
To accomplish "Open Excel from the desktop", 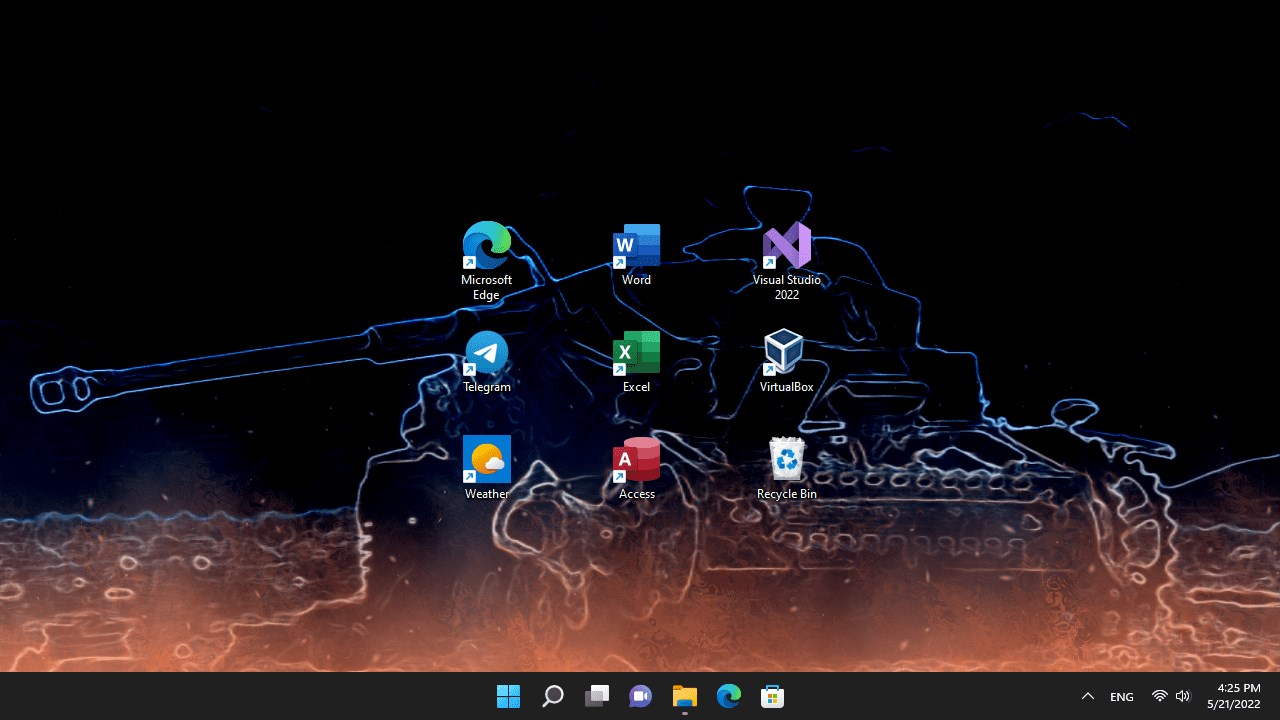I will pos(636,350).
